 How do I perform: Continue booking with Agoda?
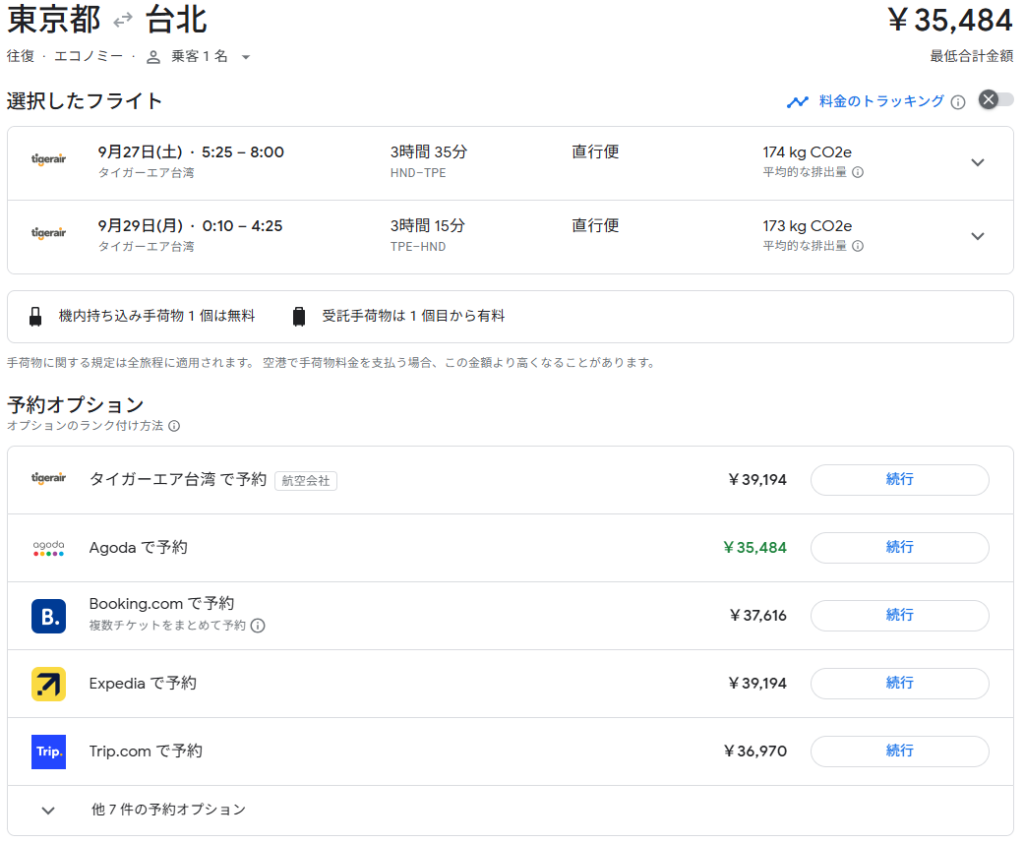[899, 548]
